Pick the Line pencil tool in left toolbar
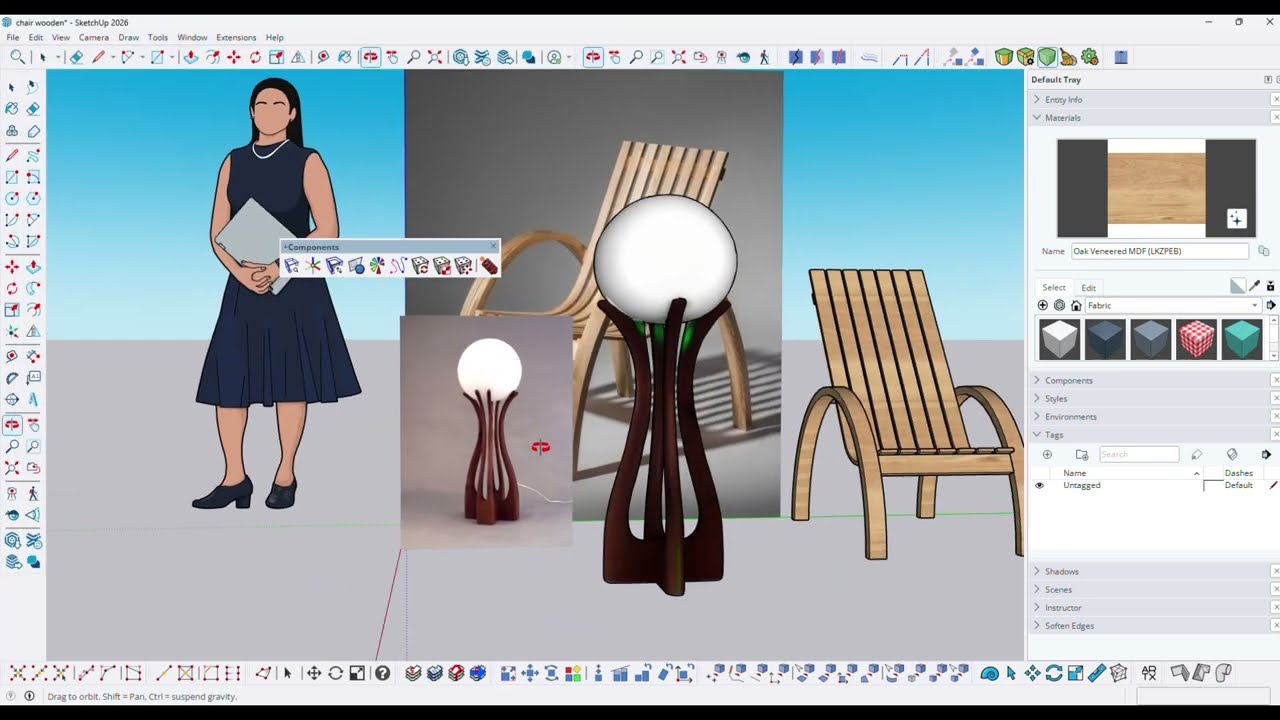The width and height of the screenshot is (1280, 720). point(12,155)
